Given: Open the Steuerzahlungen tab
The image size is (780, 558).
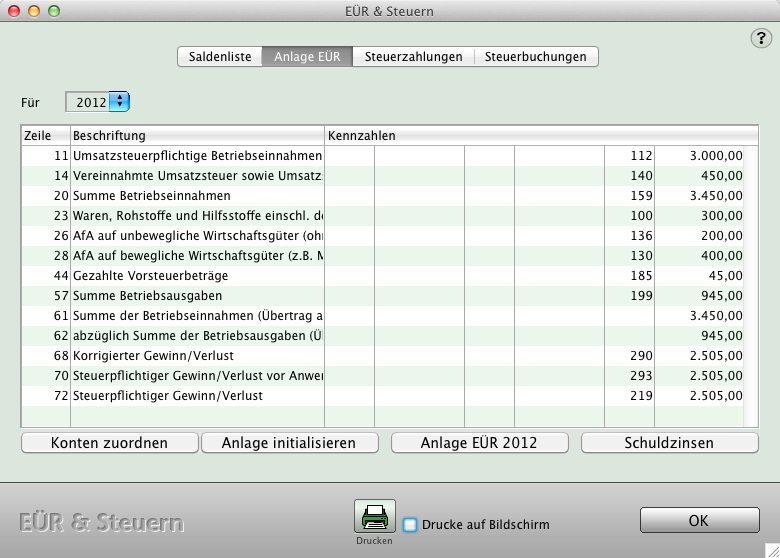Looking at the screenshot, I should (413, 57).
